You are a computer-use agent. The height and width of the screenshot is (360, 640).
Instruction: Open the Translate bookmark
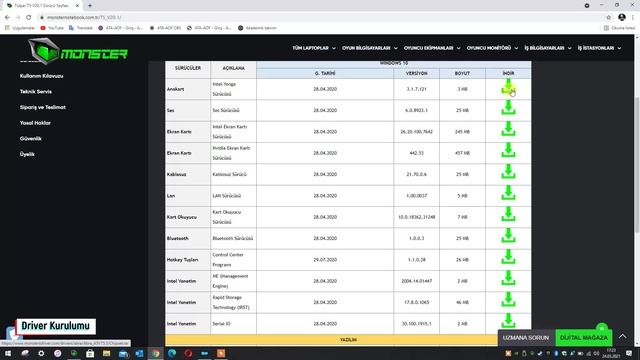pos(81,28)
